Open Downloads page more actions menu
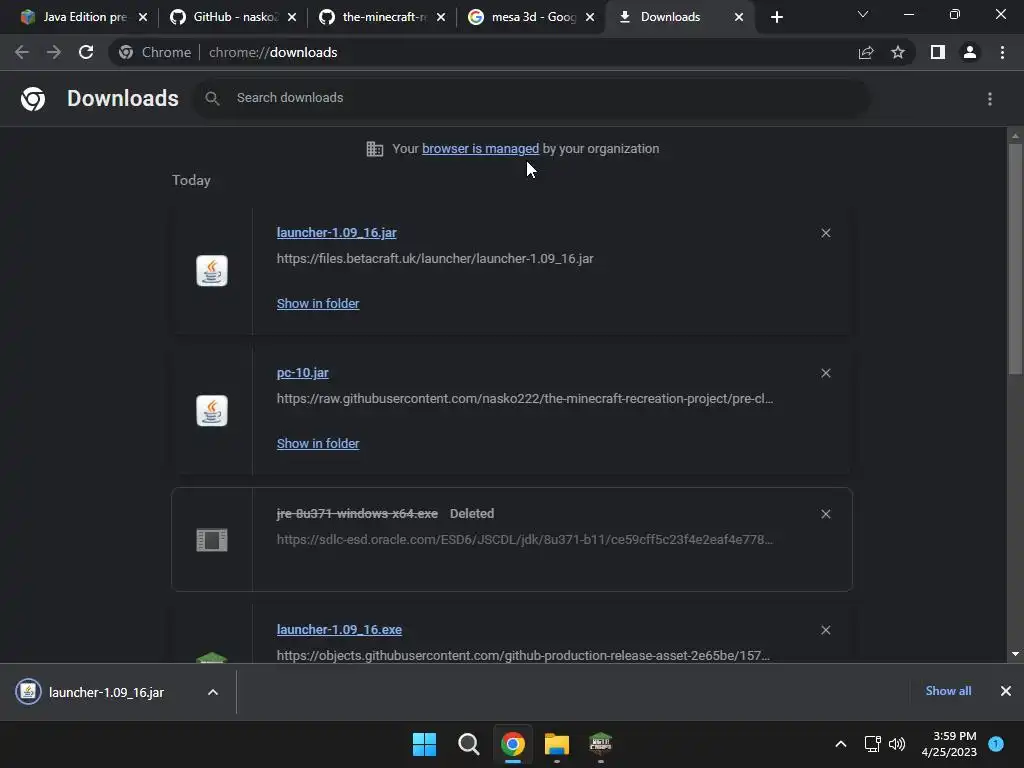 click(x=990, y=99)
